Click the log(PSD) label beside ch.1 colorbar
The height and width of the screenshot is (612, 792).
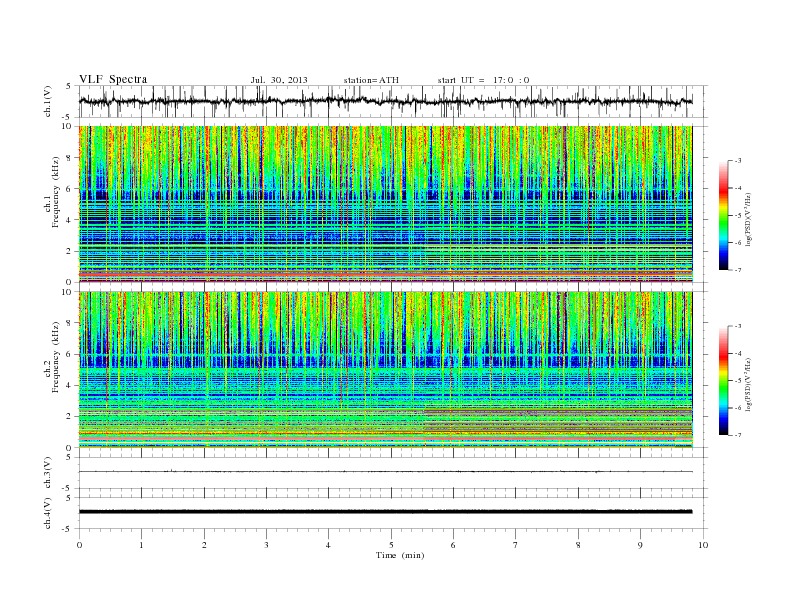tap(749, 219)
